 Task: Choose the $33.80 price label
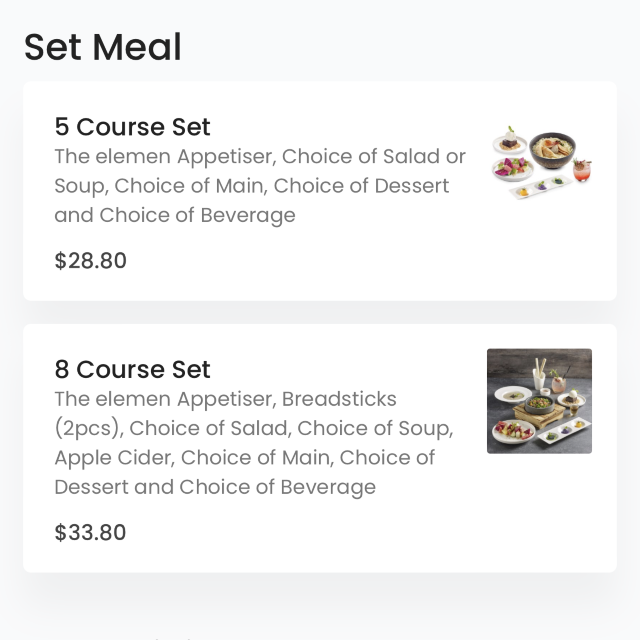tap(90, 532)
